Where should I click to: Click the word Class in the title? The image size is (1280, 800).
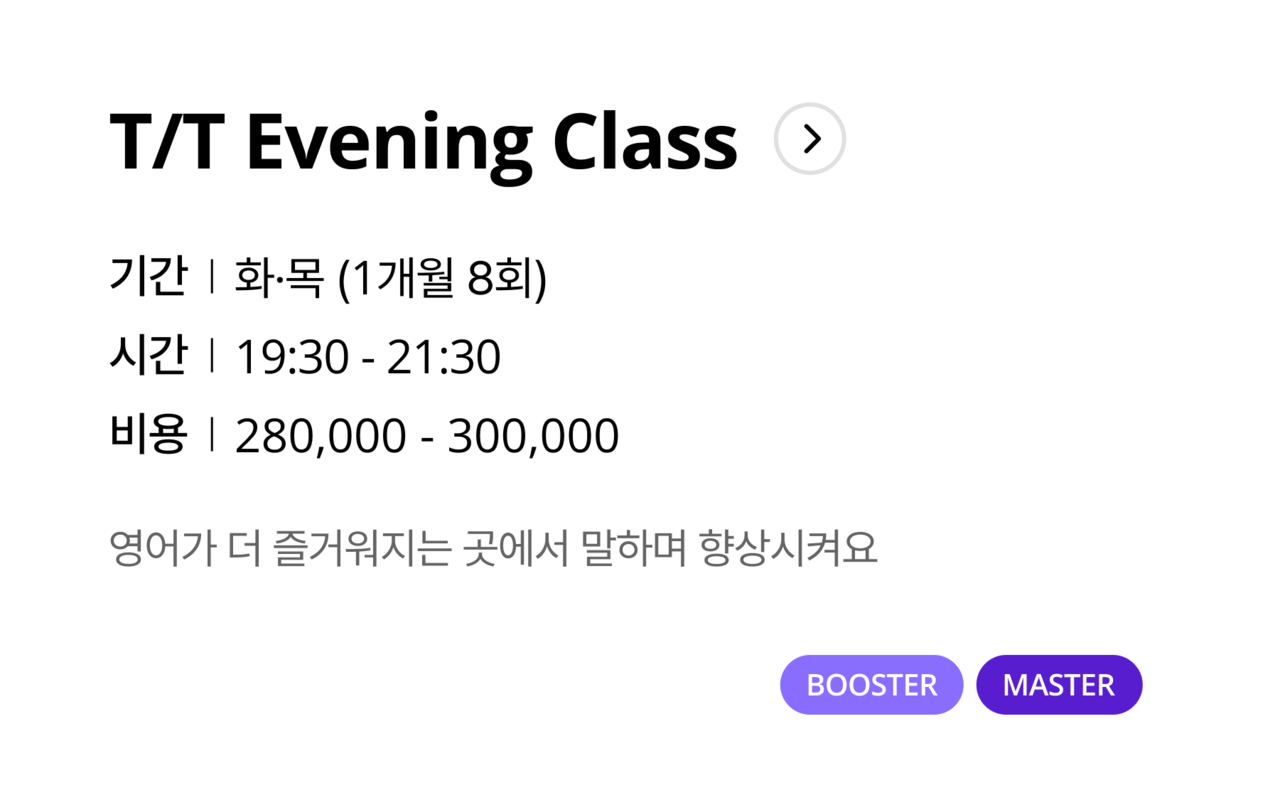[x=645, y=141]
